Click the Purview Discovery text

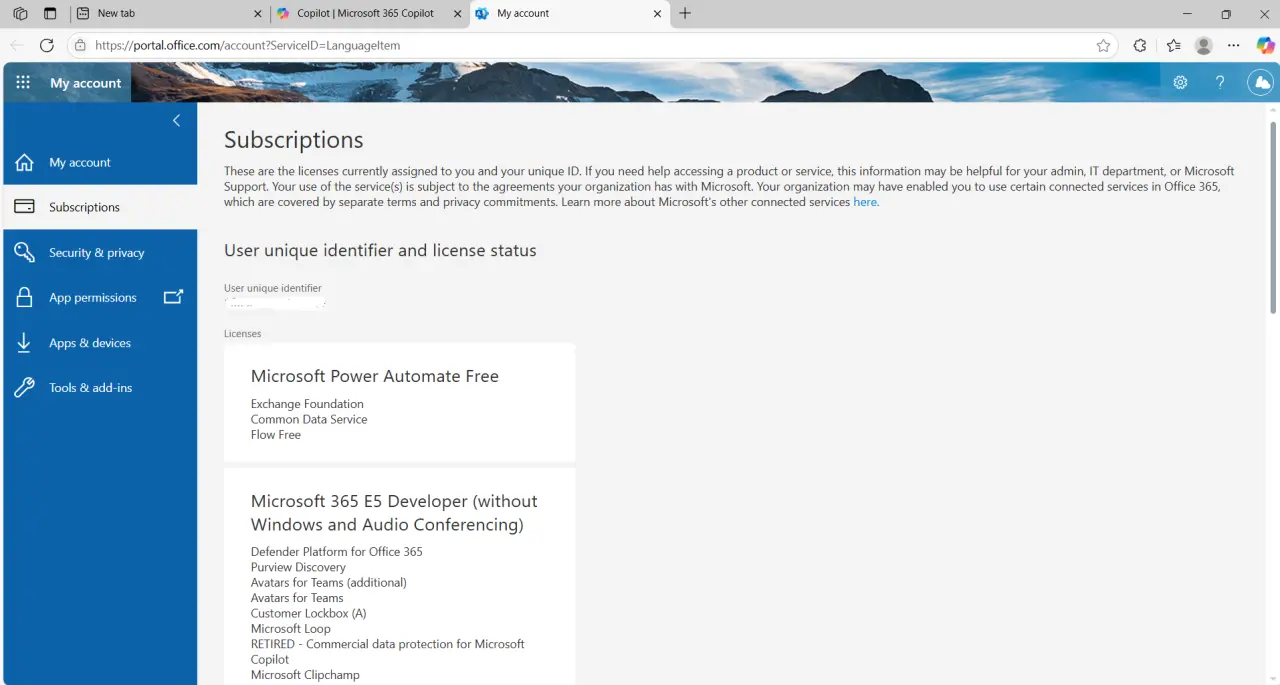tap(298, 567)
